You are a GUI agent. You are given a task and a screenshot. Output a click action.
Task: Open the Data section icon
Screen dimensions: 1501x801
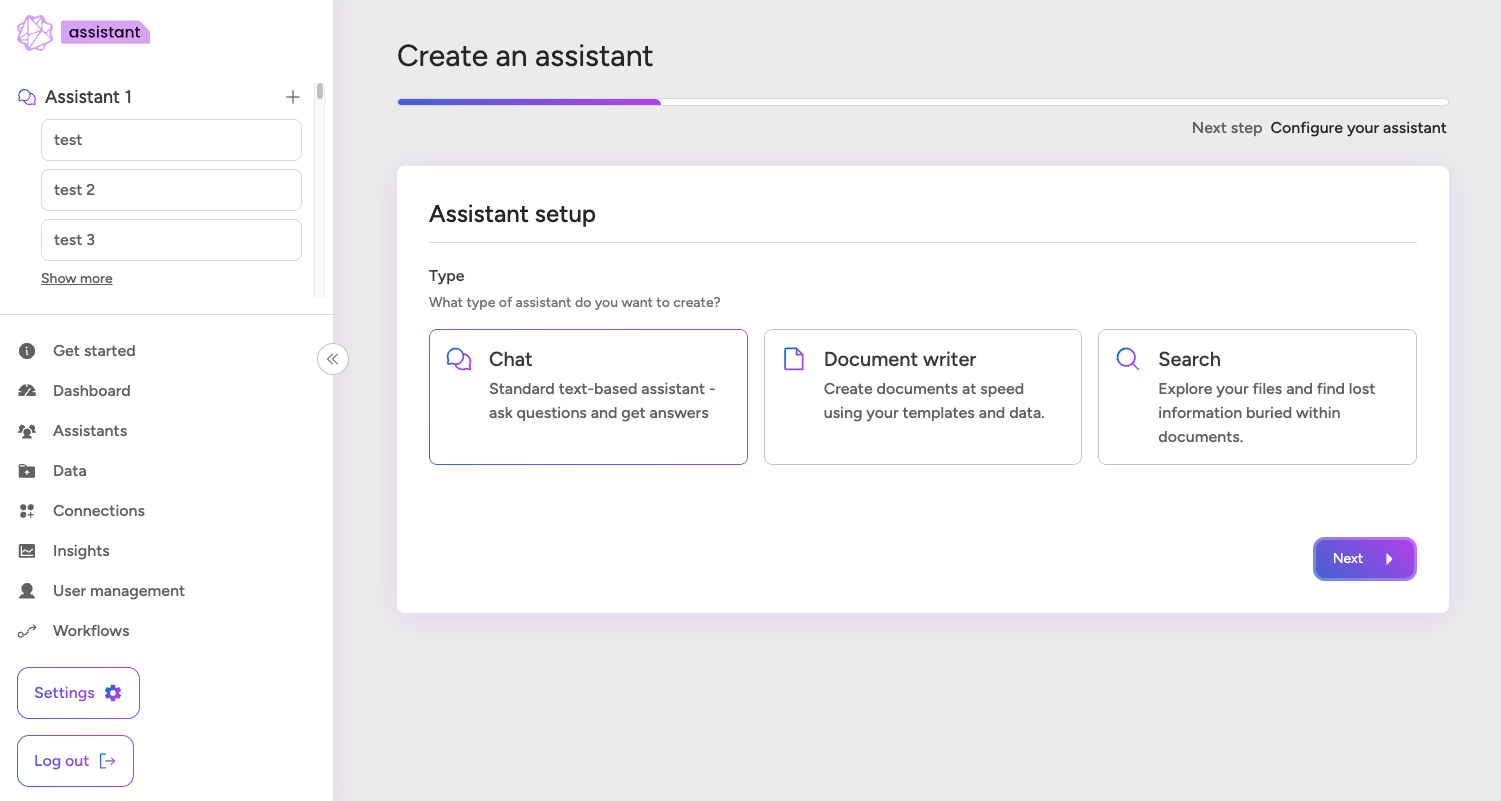(27, 470)
